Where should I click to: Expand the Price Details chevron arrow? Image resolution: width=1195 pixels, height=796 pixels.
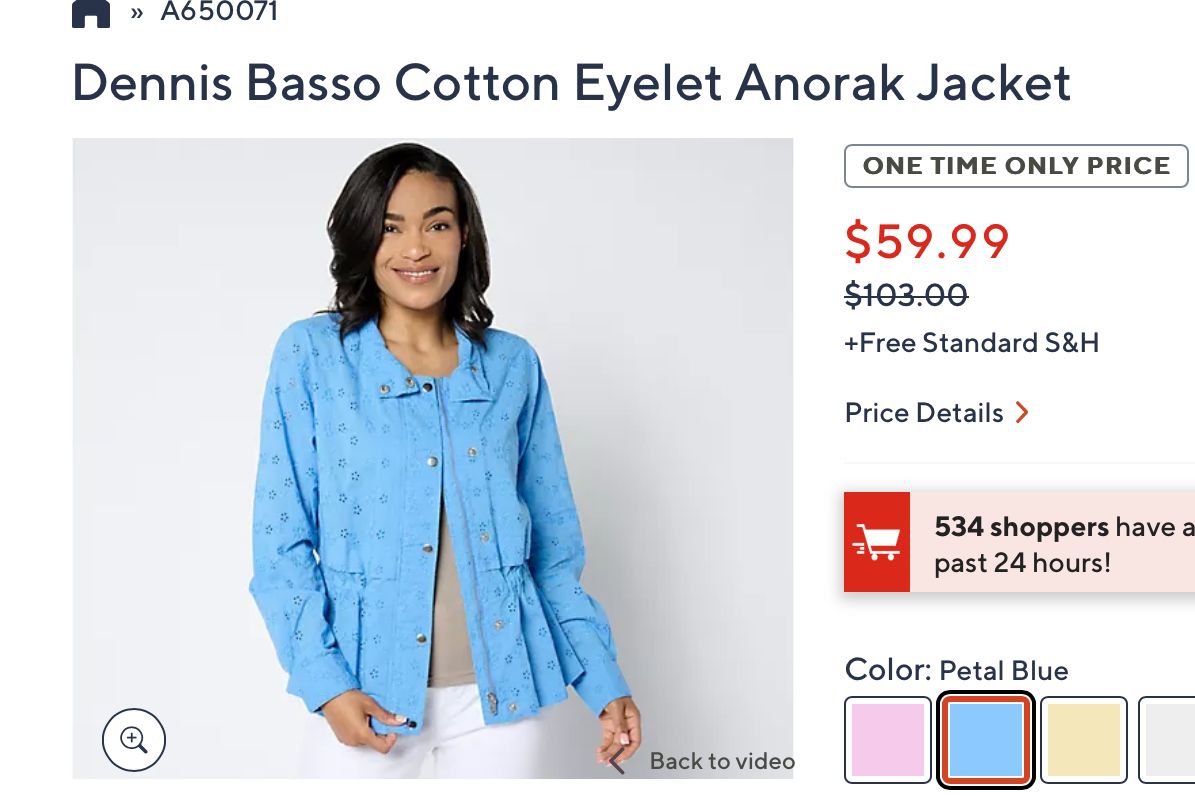(x=1022, y=412)
